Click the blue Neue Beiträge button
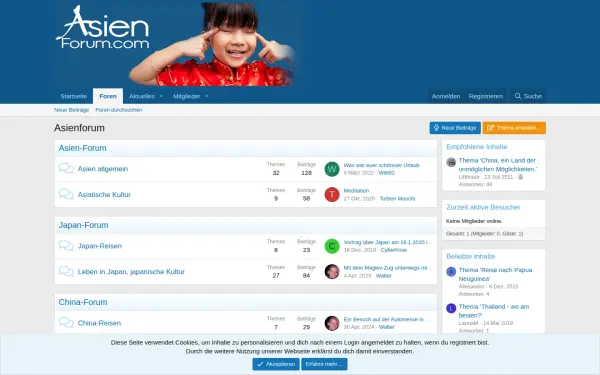600x375 pixels. tap(455, 128)
